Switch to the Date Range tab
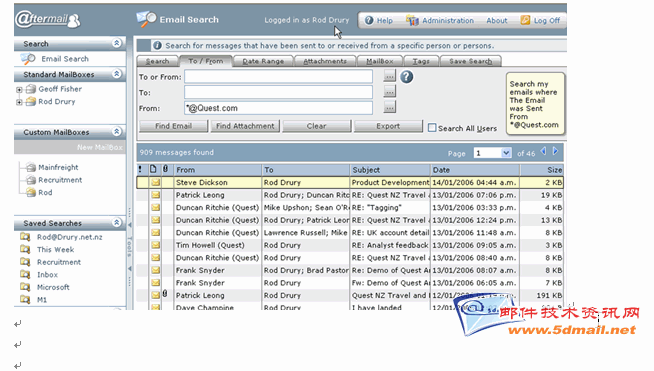Viewport: 654px width, 371px height. pos(263,61)
